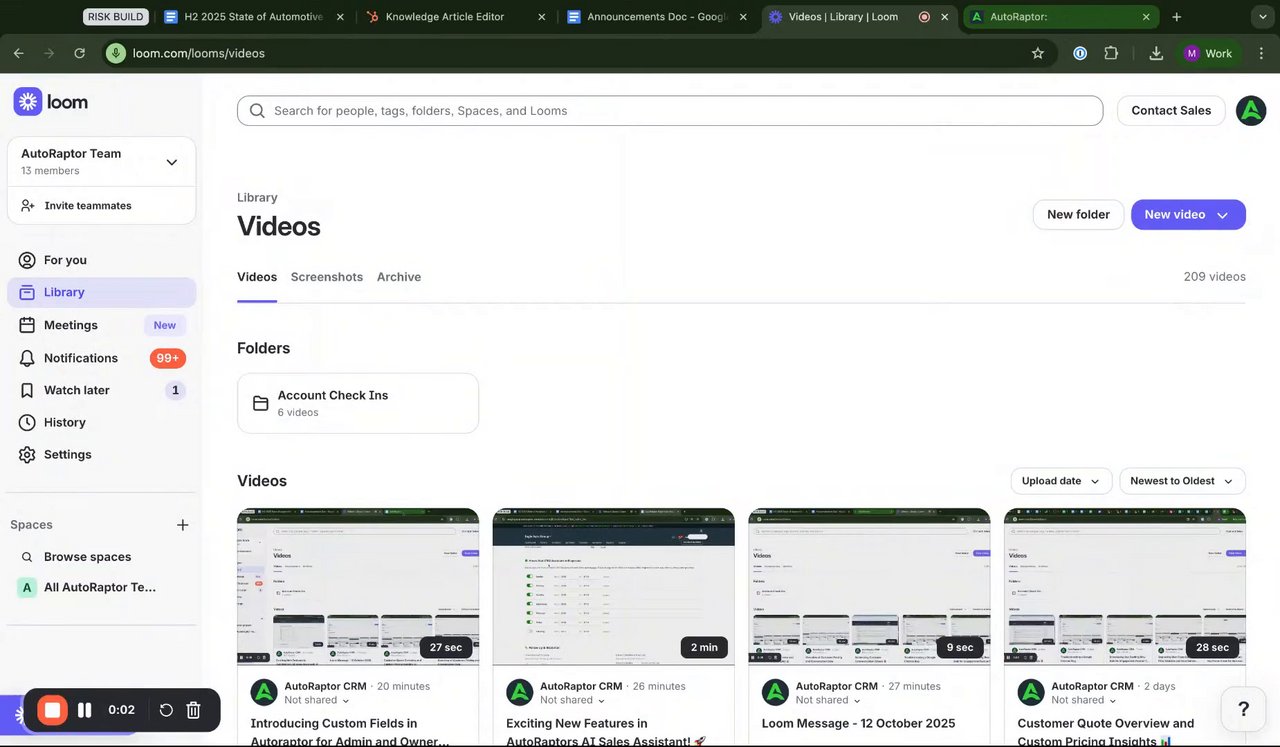Switch to the Videos tab
Screen dimensions: 1280x747
pyautogui.click(x=257, y=277)
